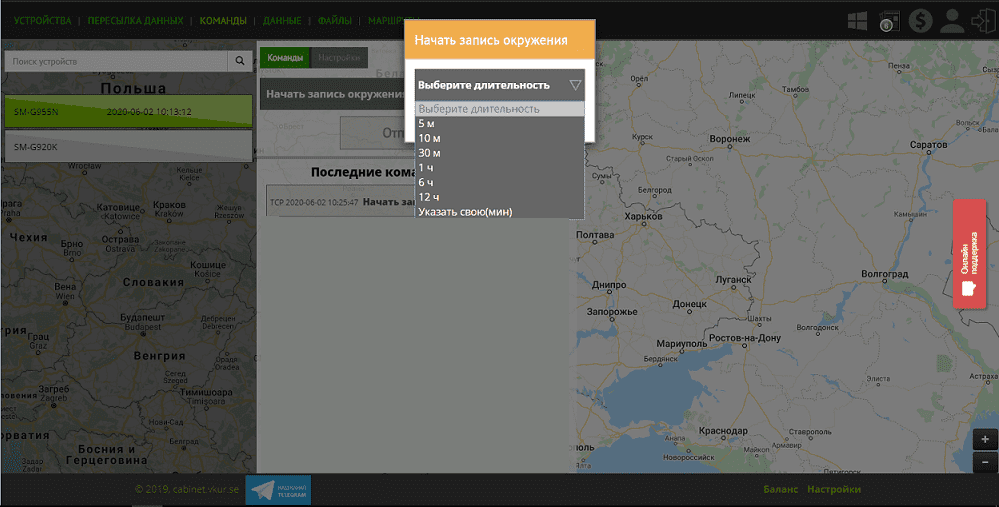Switch to the Настройки tab
999x507 pixels.
click(x=339, y=58)
